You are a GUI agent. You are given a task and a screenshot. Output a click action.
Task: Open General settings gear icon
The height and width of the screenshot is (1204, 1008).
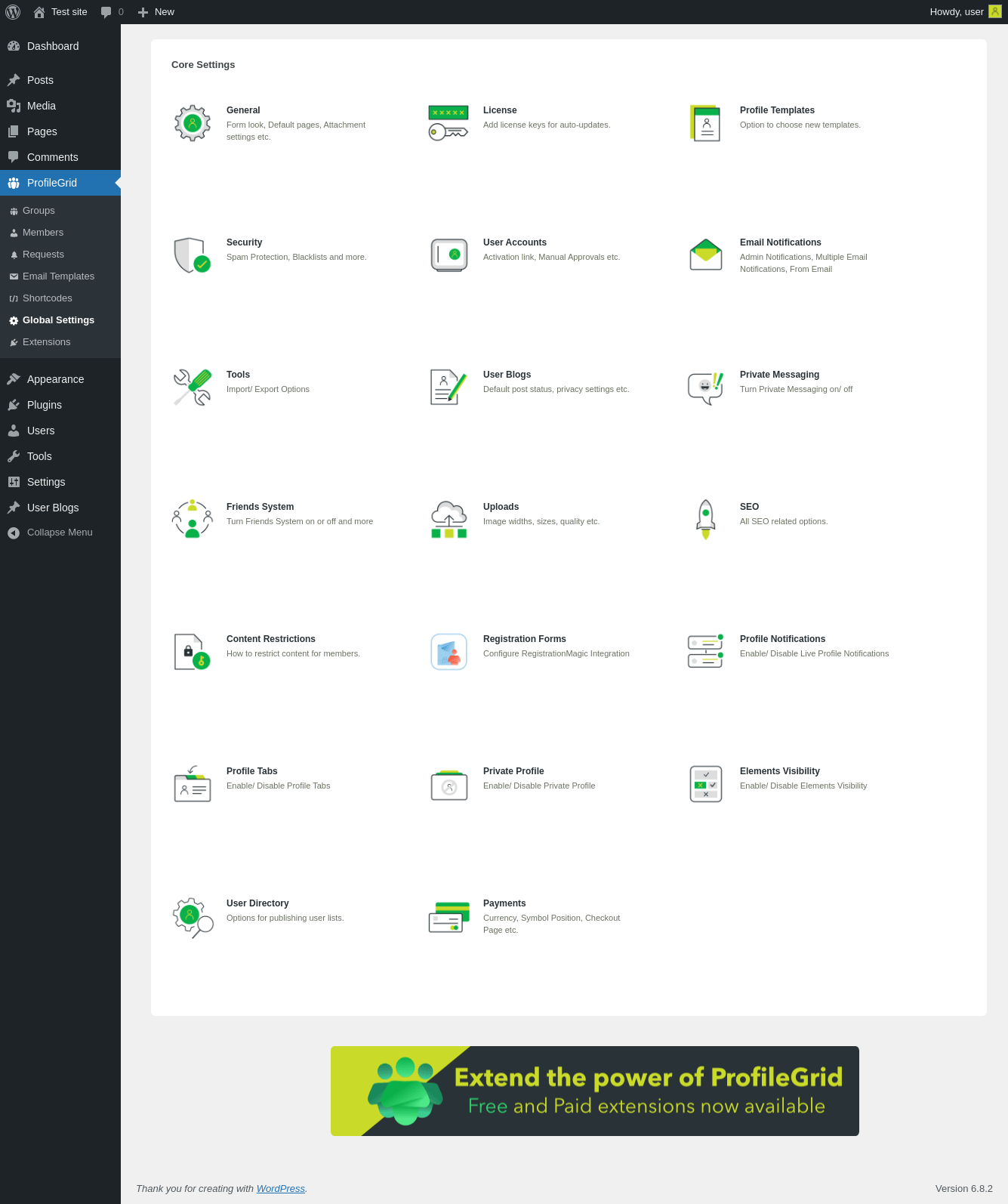[193, 123]
